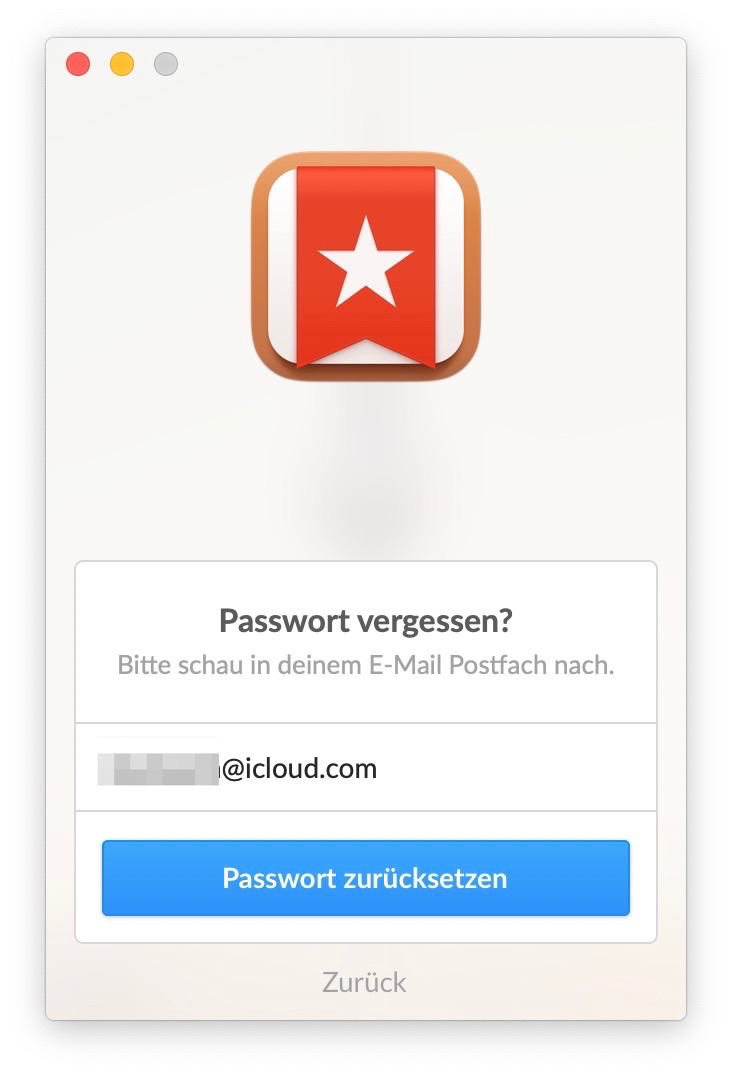Image resolution: width=732 pixels, height=1074 pixels.
Task: Click the Wunderlist app icon
Action: coord(366,266)
